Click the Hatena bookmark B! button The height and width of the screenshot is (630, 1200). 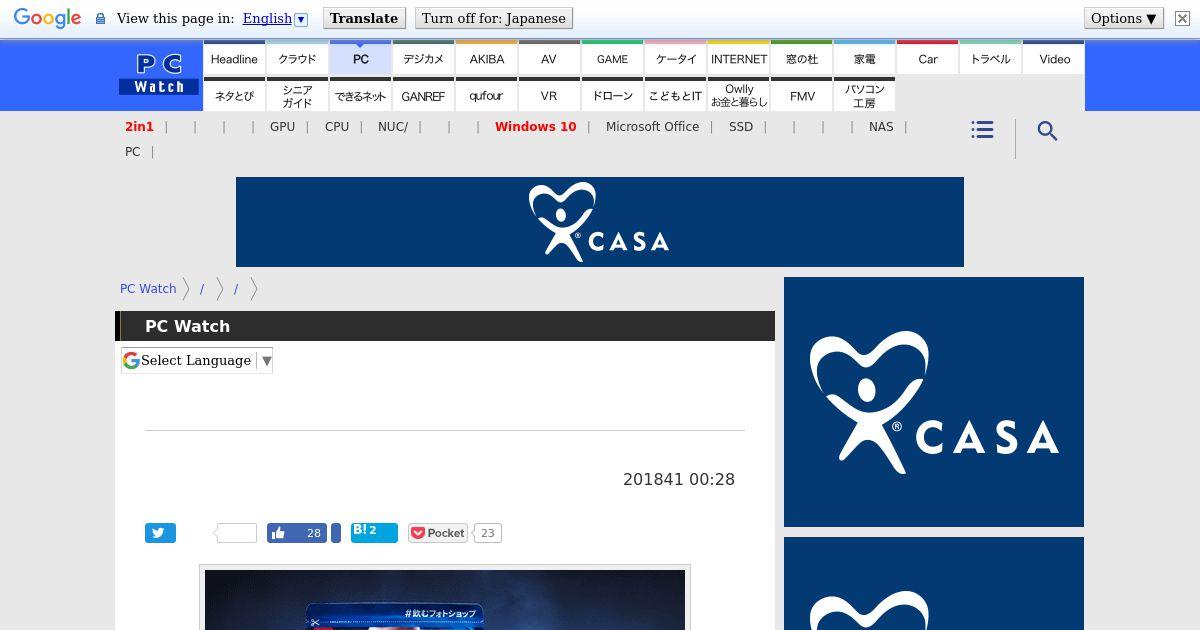coord(374,532)
